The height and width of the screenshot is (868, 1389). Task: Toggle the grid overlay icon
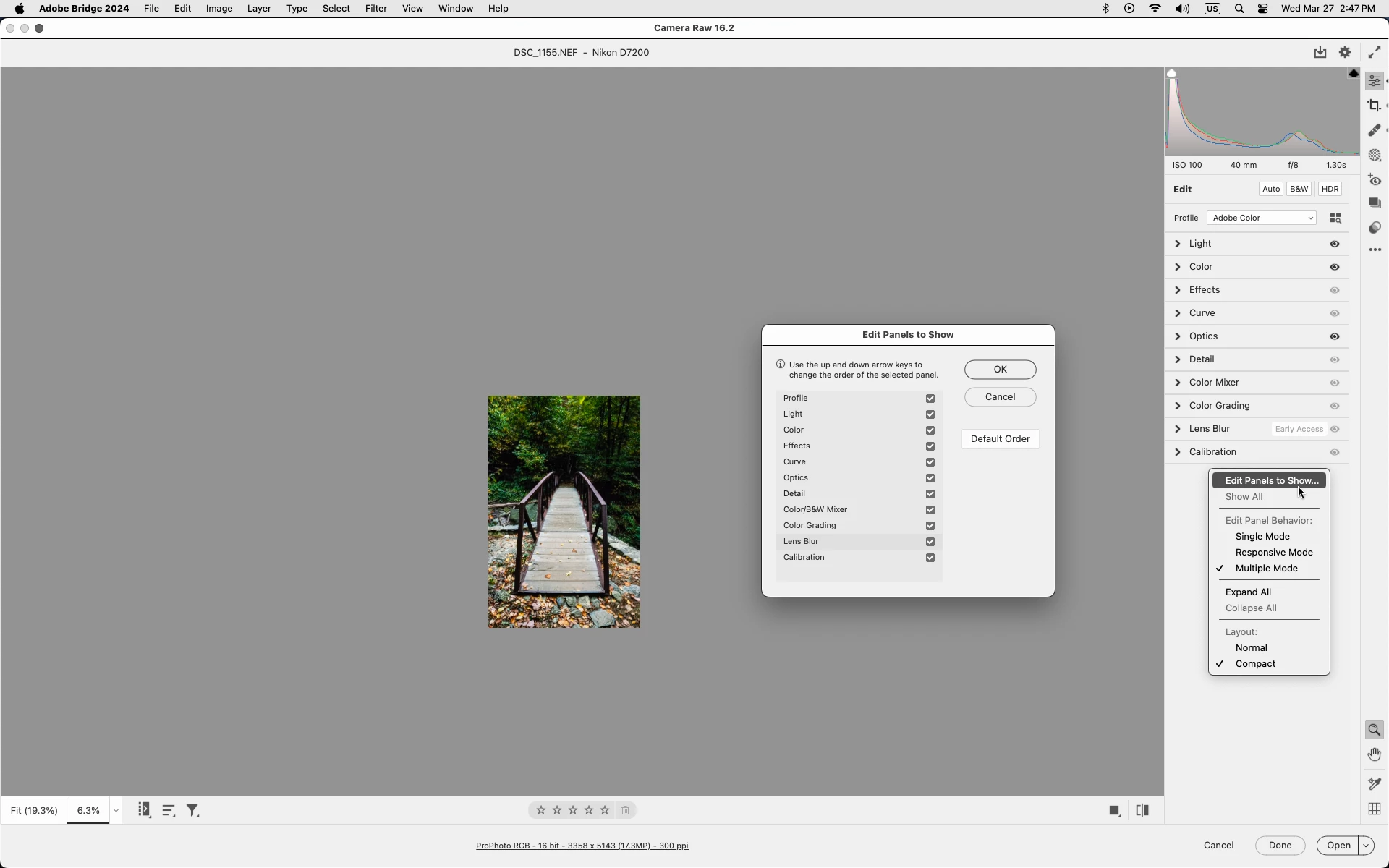(x=1374, y=809)
